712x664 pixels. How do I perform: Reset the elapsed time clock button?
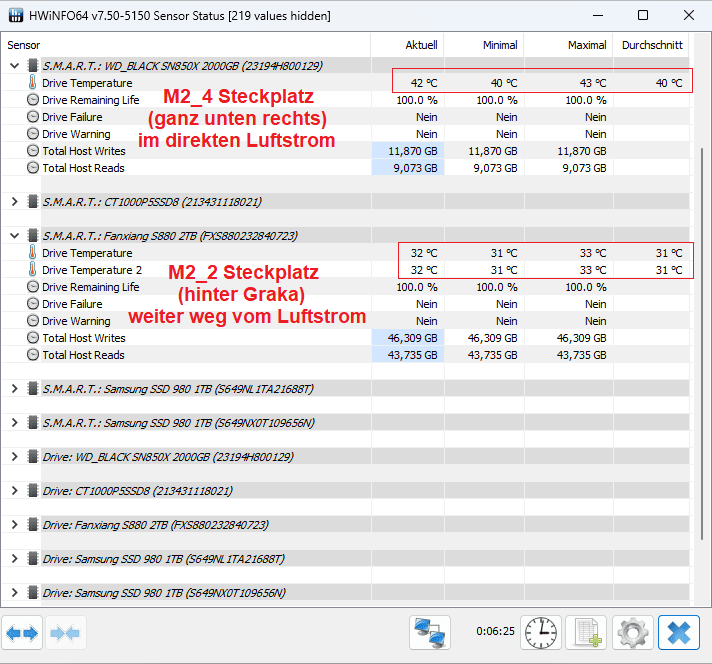[541, 633]
